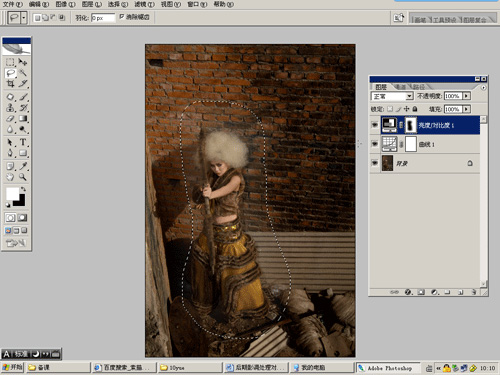
Task: Select the Type tool
Action: 23,142
